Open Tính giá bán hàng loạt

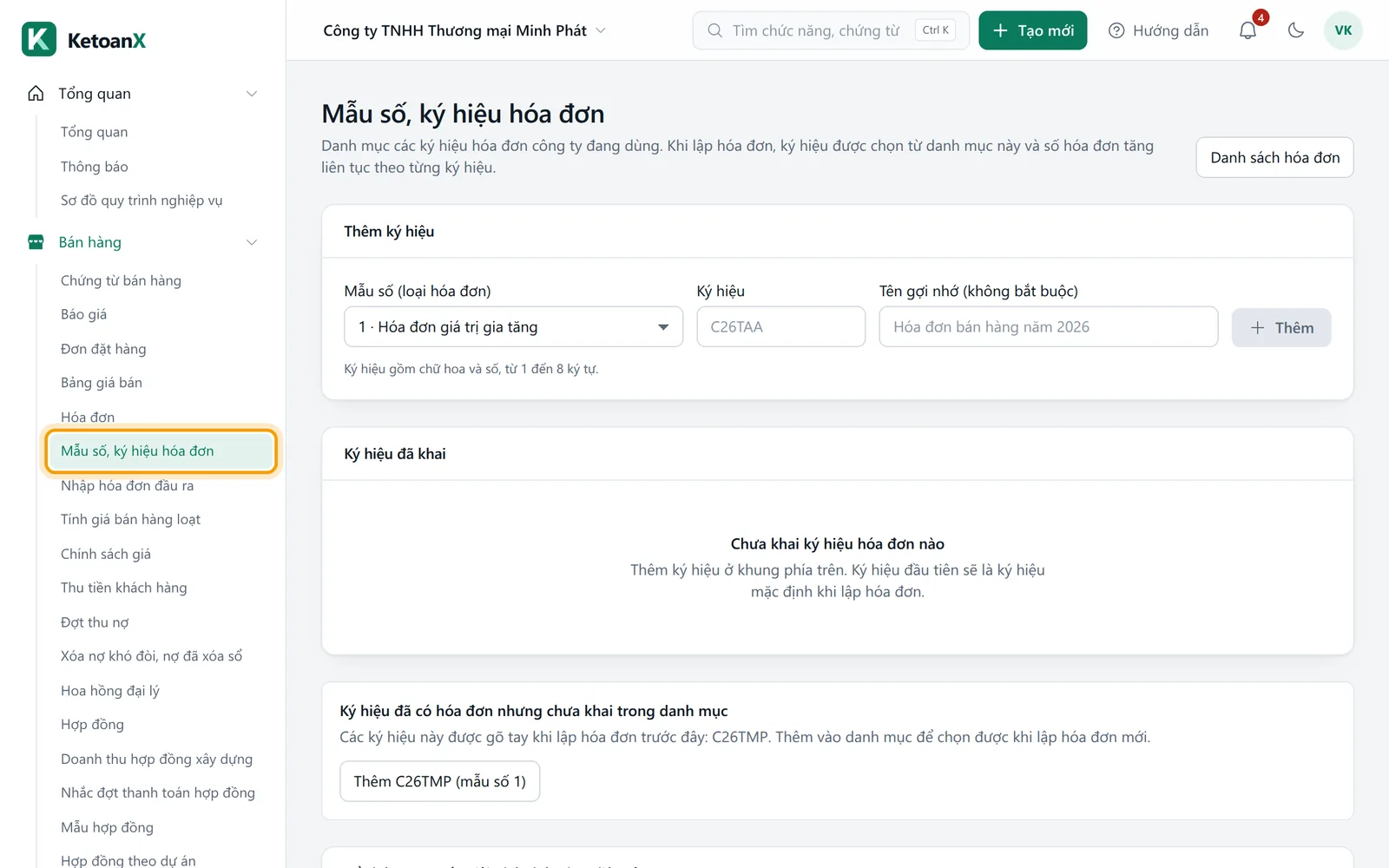click(130, 520)
